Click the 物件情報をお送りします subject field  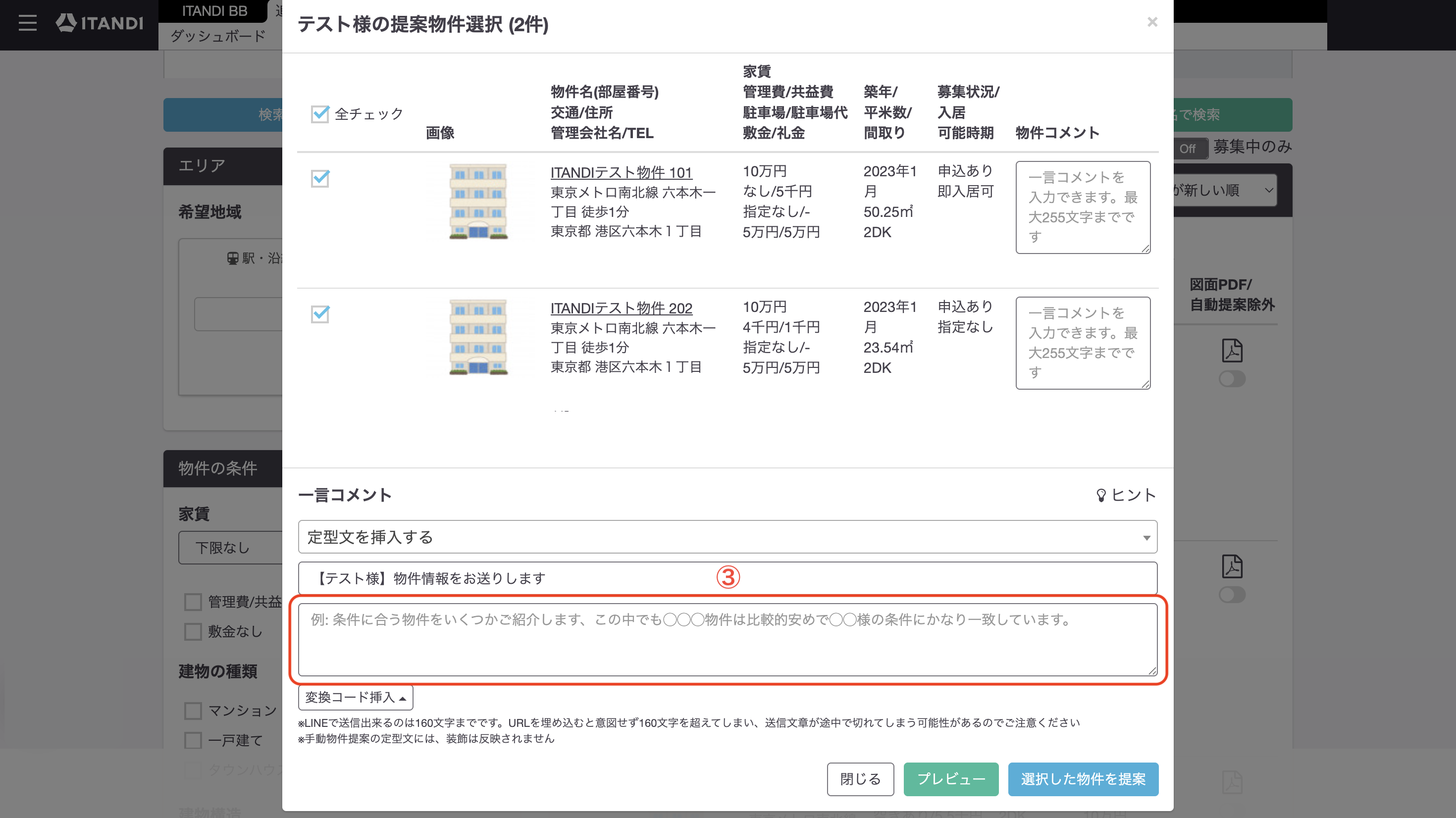pyautogui.click(x=728, y=578)
